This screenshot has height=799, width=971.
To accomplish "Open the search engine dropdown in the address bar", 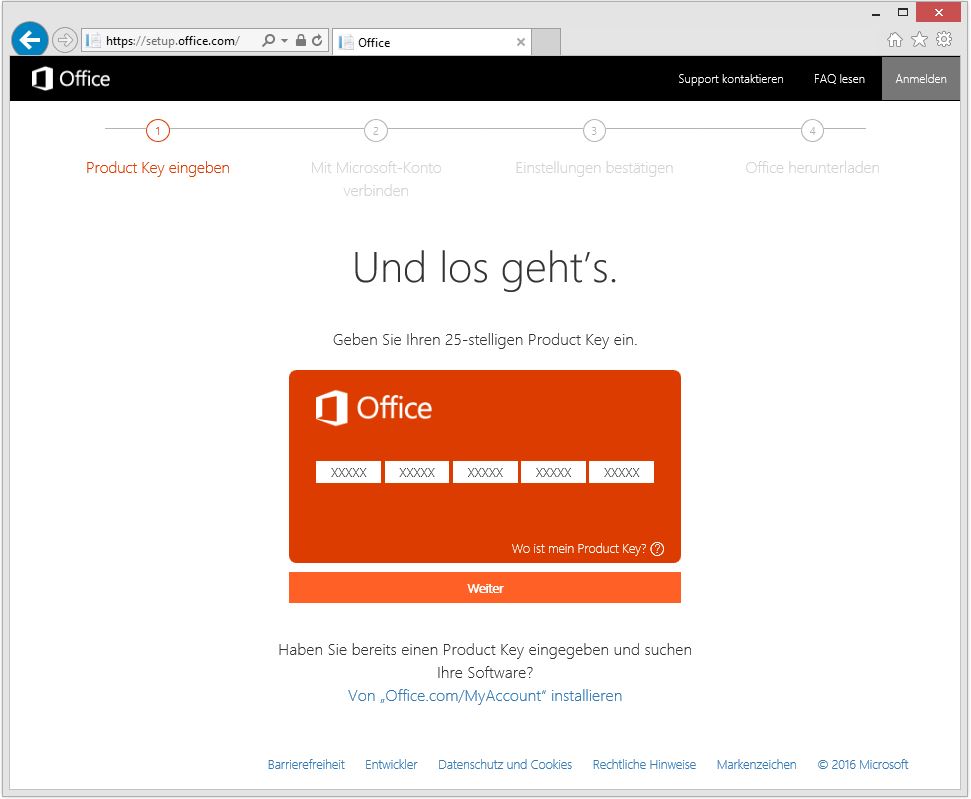I will click(x=285, y=42).
